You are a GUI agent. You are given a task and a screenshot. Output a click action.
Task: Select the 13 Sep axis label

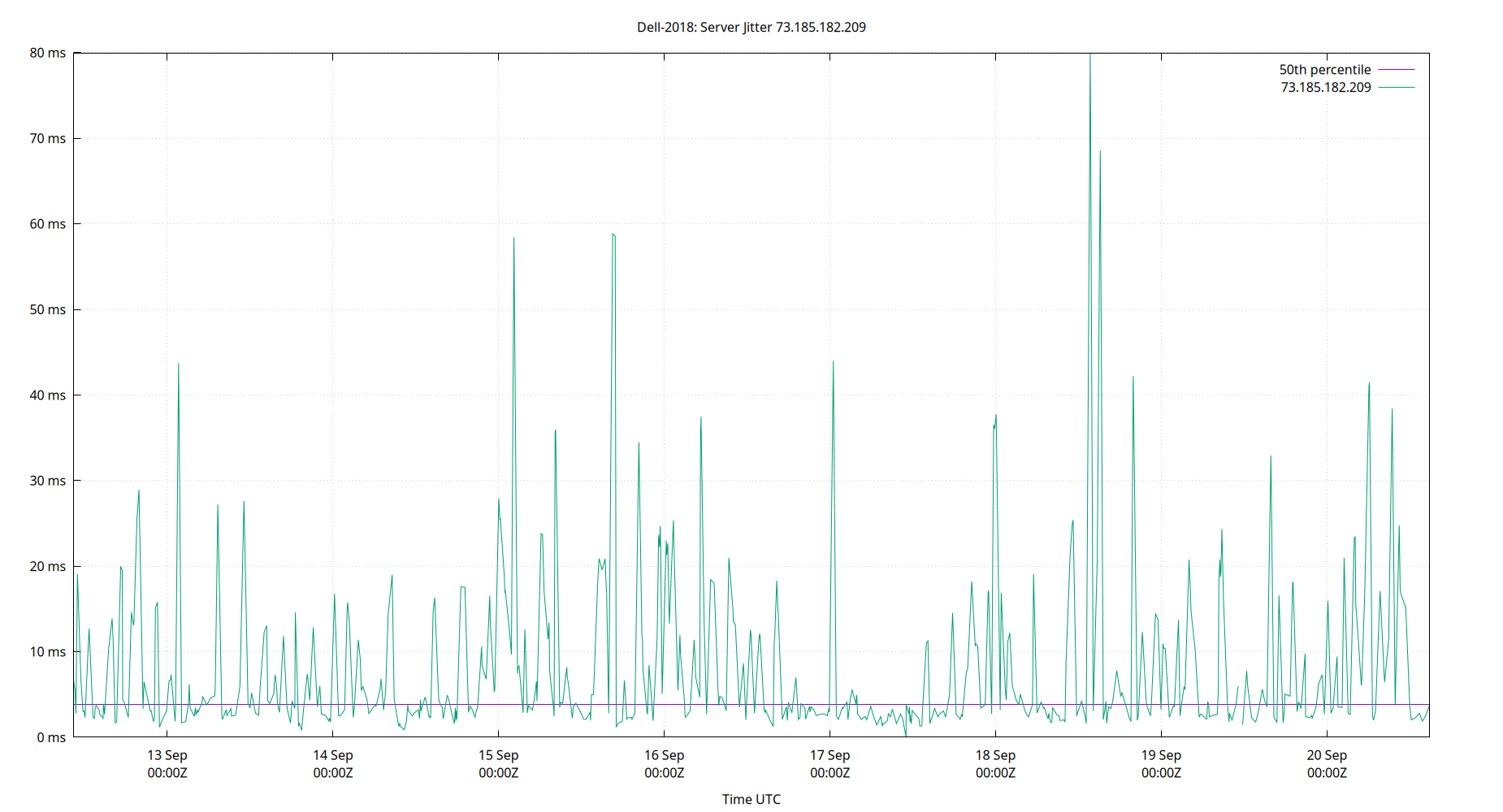[x=166, y=755]
